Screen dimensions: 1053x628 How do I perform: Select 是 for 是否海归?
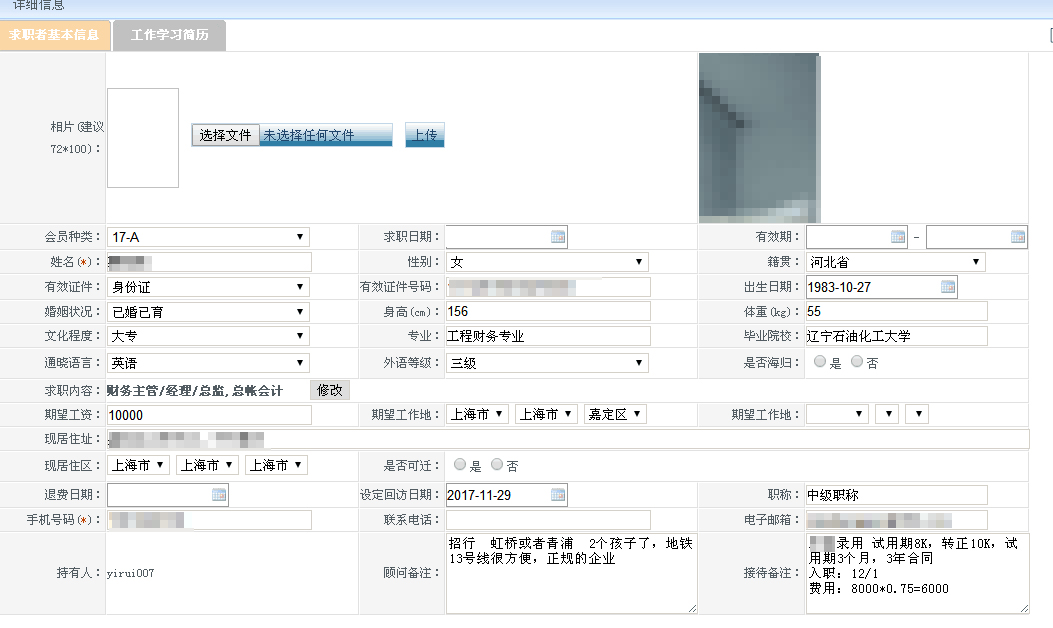820,361
